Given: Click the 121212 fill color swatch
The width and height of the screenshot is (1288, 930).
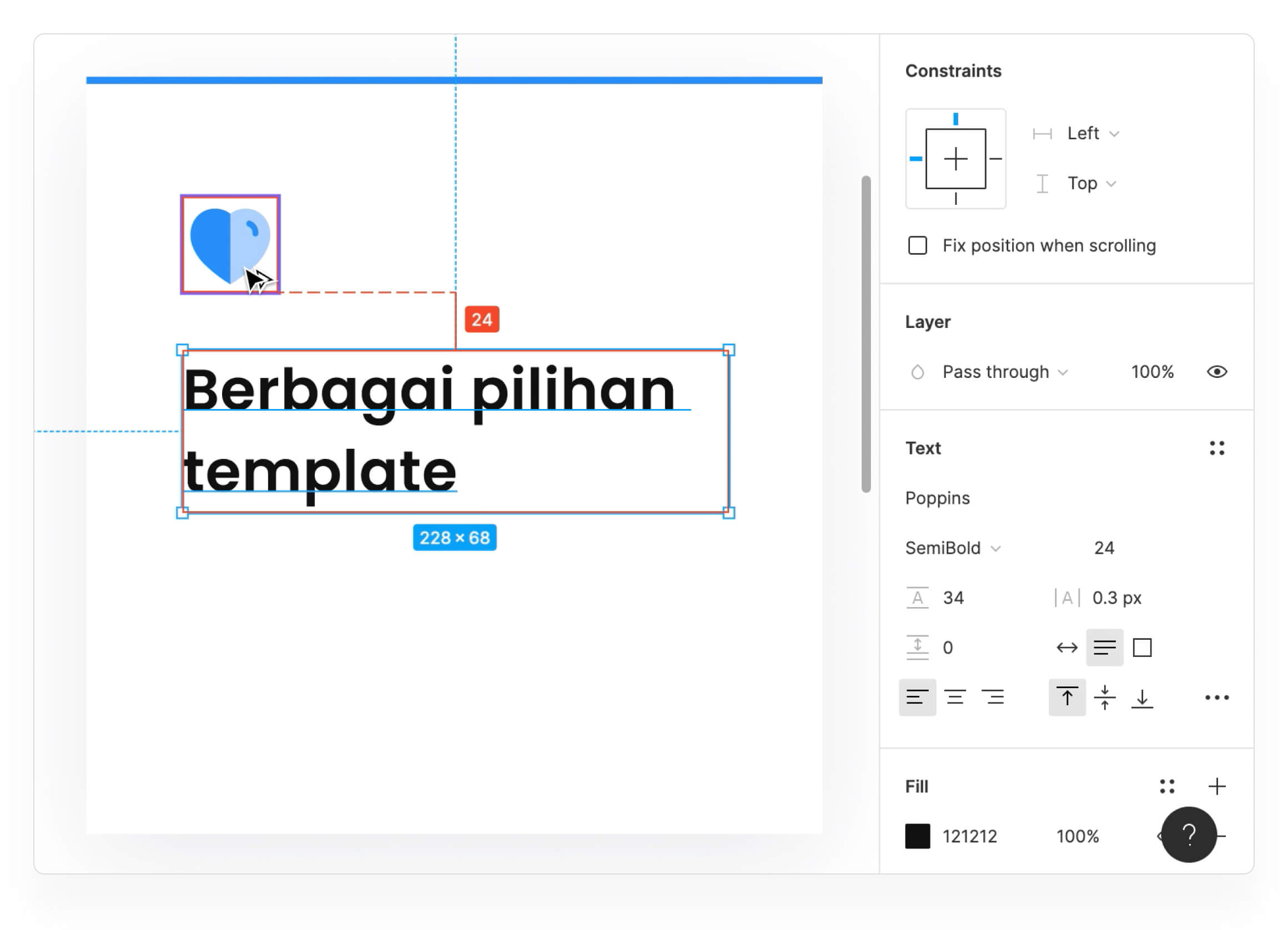Looking at the screenshot, I should coord(917,836).
